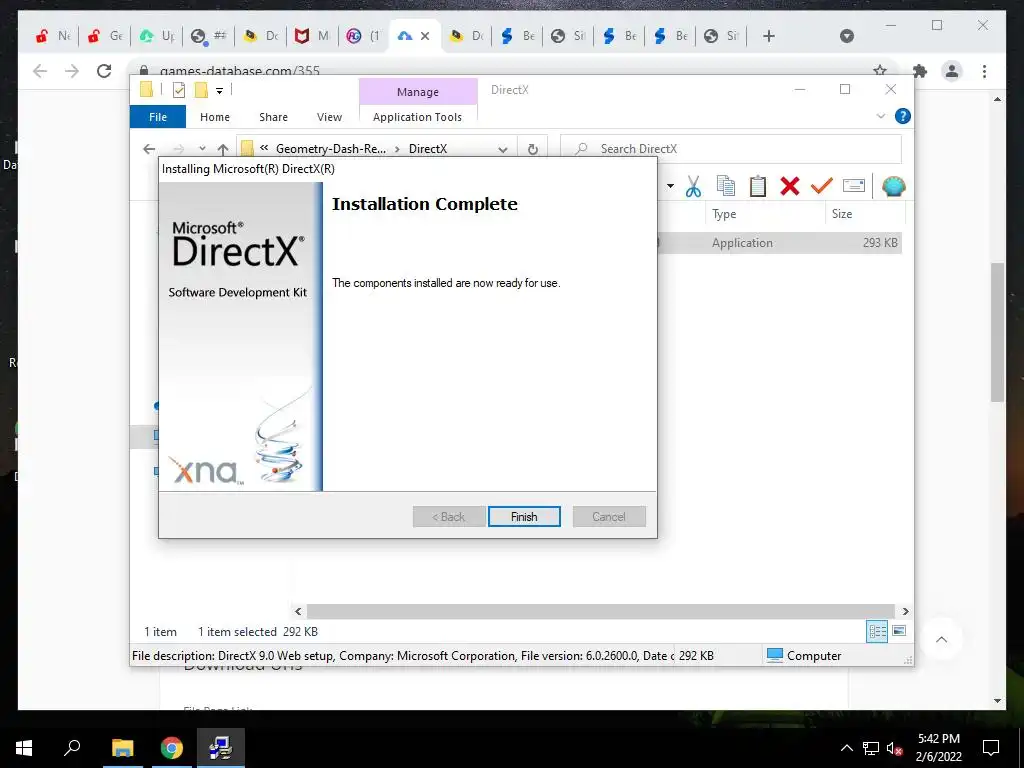Click the red X Delete icon in Explorer
Viewport: 1024px width, 768px height.
point(790,186)
